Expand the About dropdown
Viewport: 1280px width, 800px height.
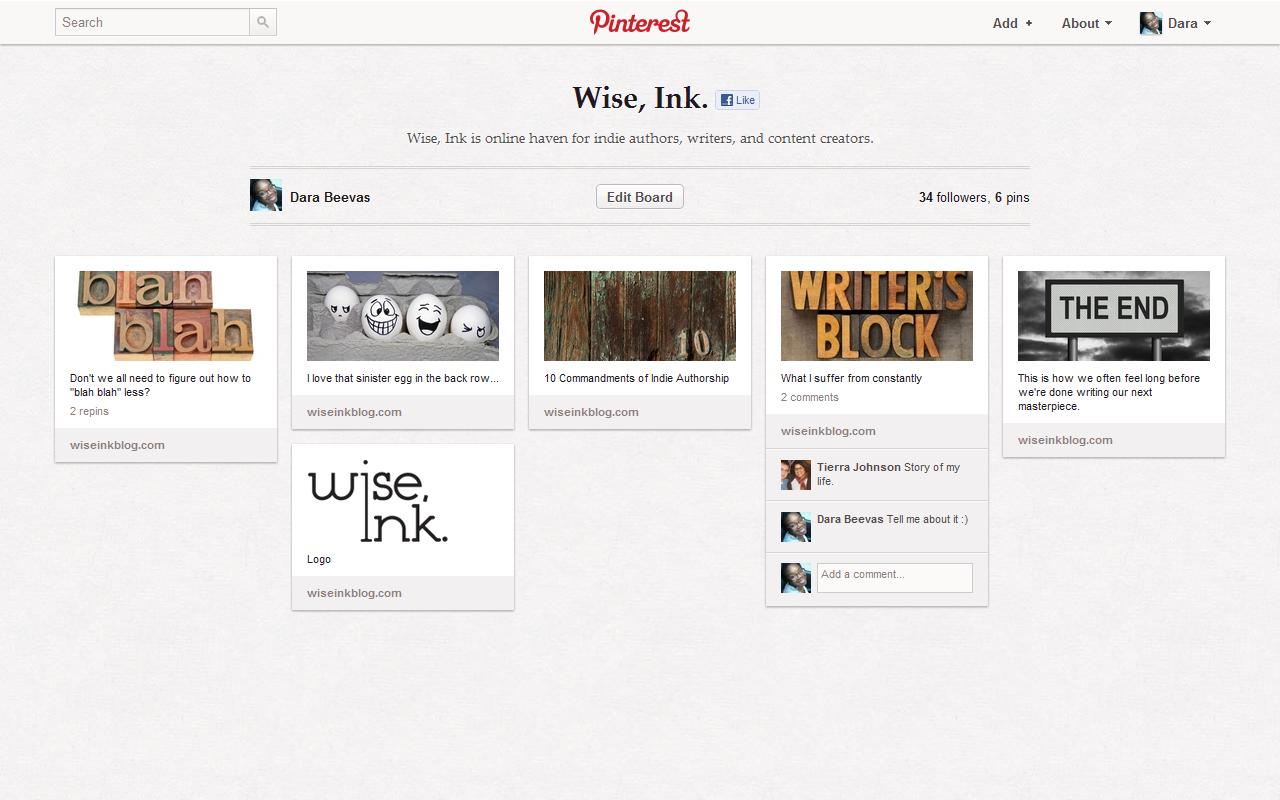[1086, 23]
